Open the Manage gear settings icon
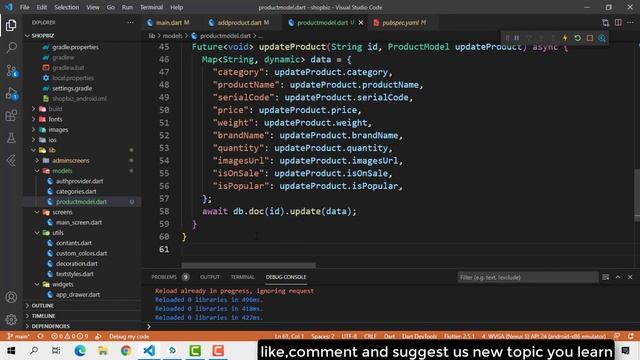Screen dimensions: 640x360 pos(11,320)
